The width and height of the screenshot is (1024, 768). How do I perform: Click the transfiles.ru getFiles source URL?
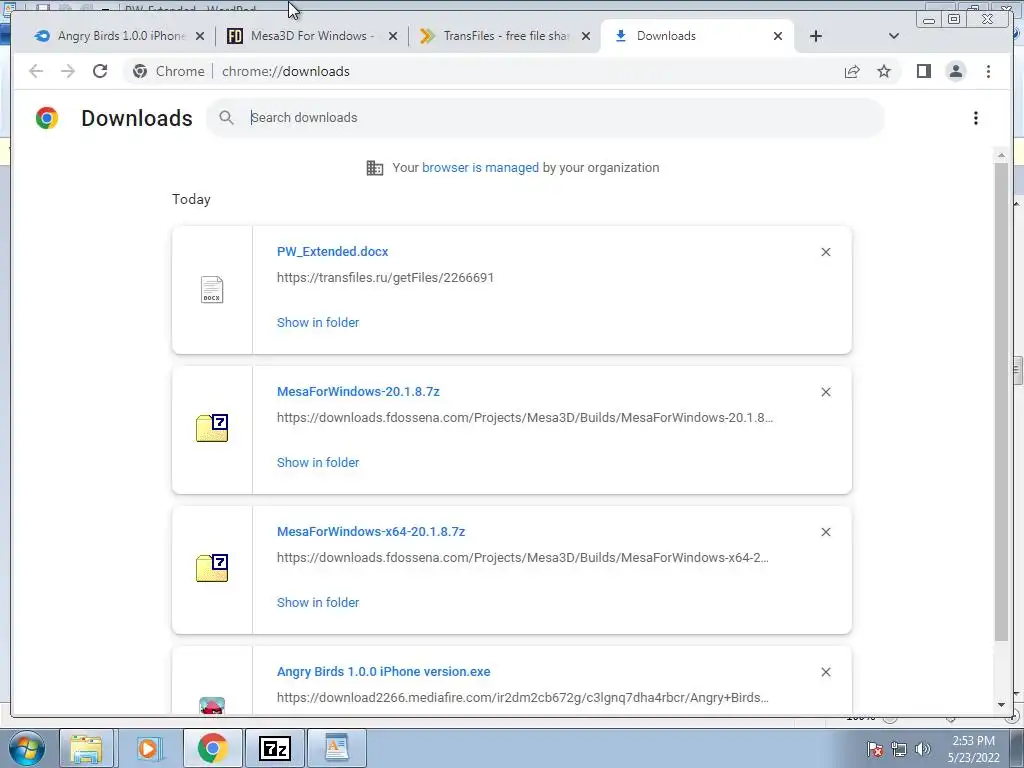(385, 278)
